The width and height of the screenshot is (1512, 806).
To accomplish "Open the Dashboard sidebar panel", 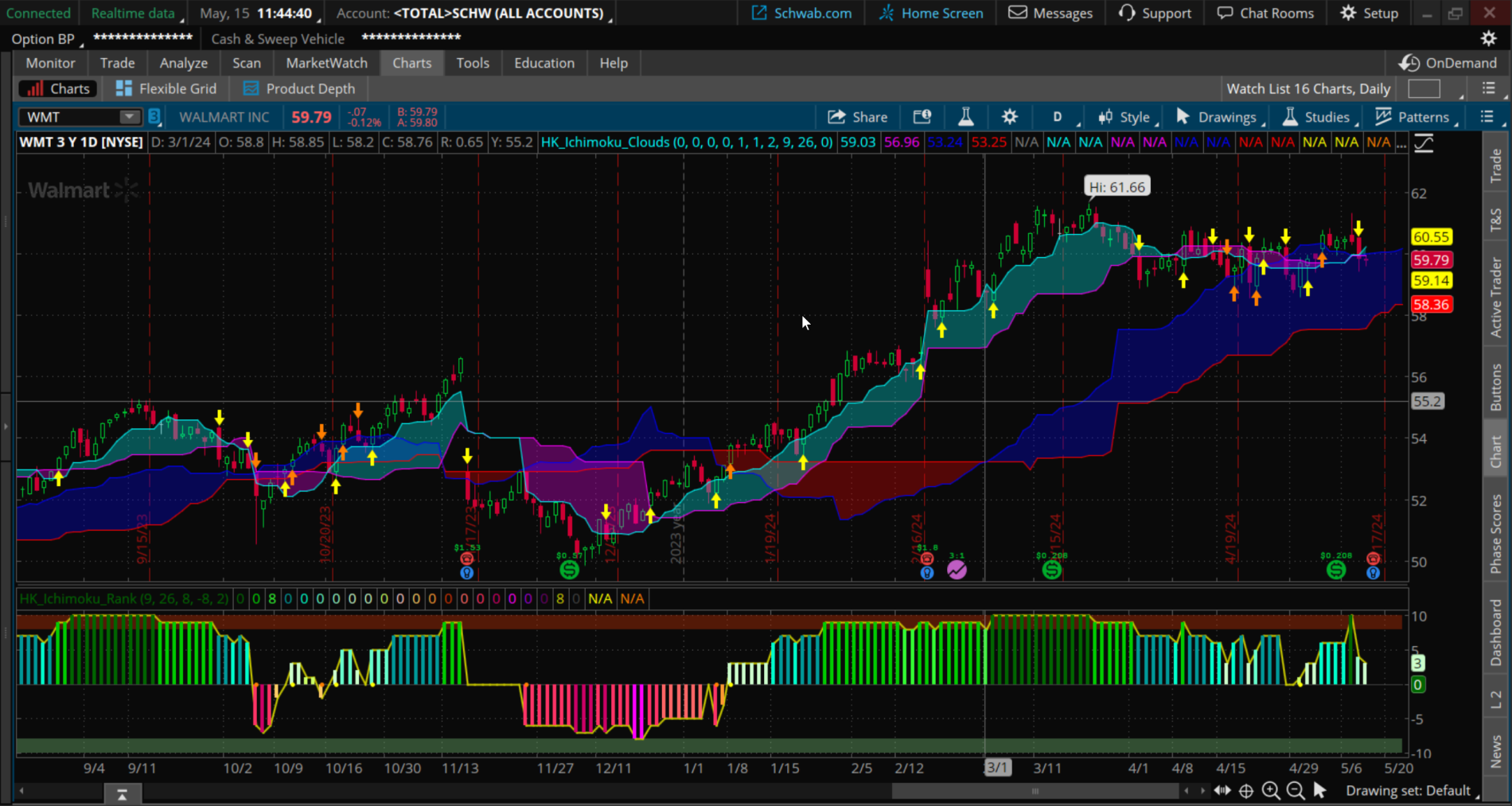I will point(1495,633).
